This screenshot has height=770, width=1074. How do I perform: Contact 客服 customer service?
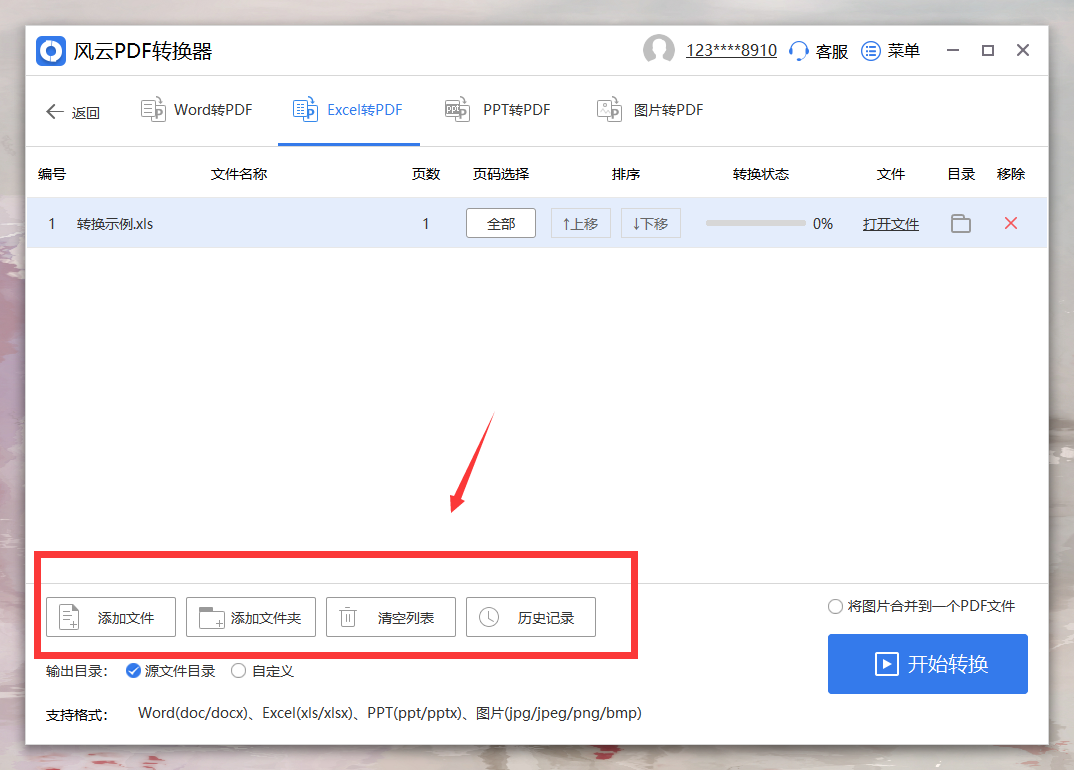[x=819, y=51]
